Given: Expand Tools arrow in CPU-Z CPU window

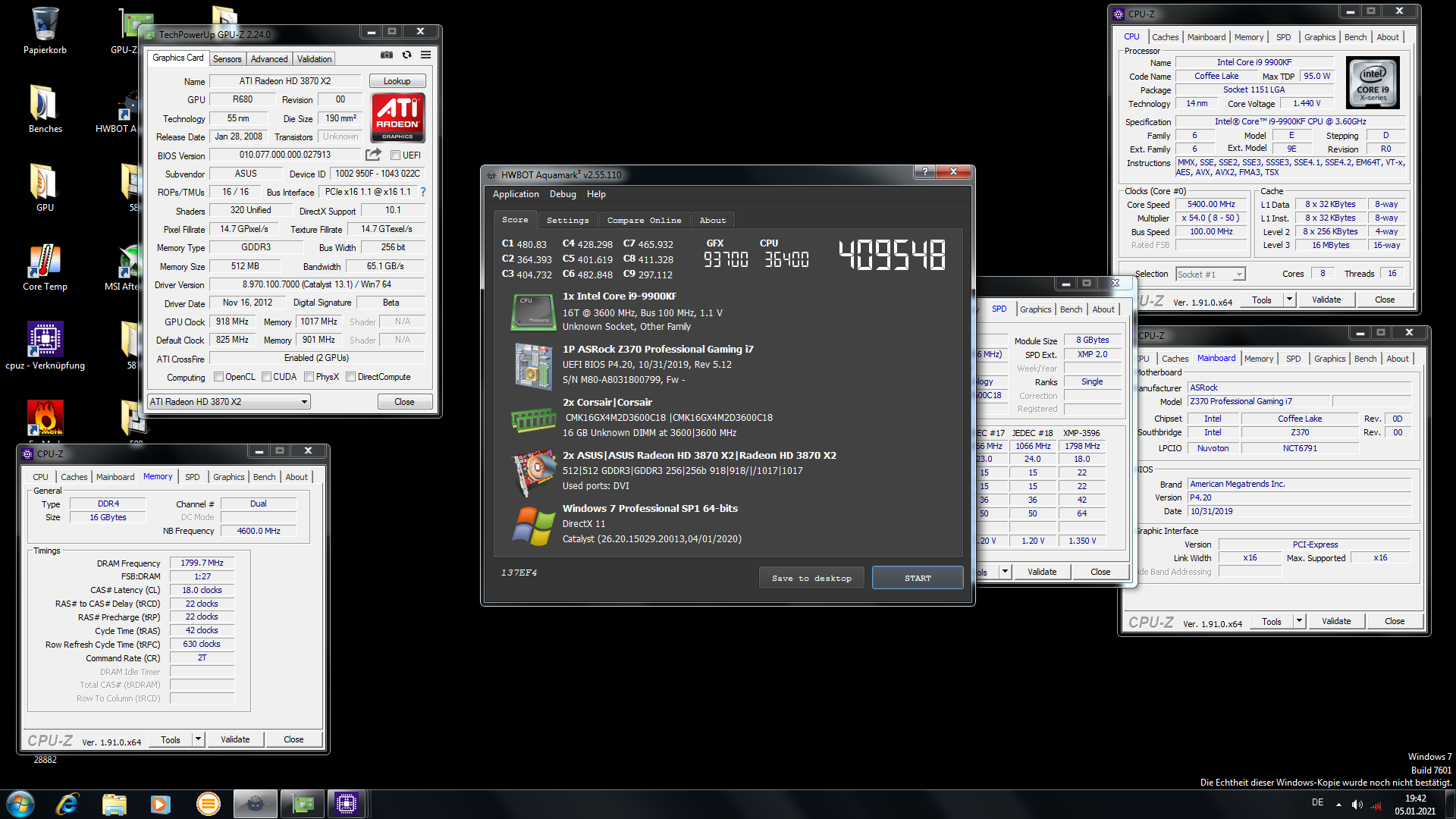Looking at the screenshot, I should pyautogui.click(x=1289, y=300).
